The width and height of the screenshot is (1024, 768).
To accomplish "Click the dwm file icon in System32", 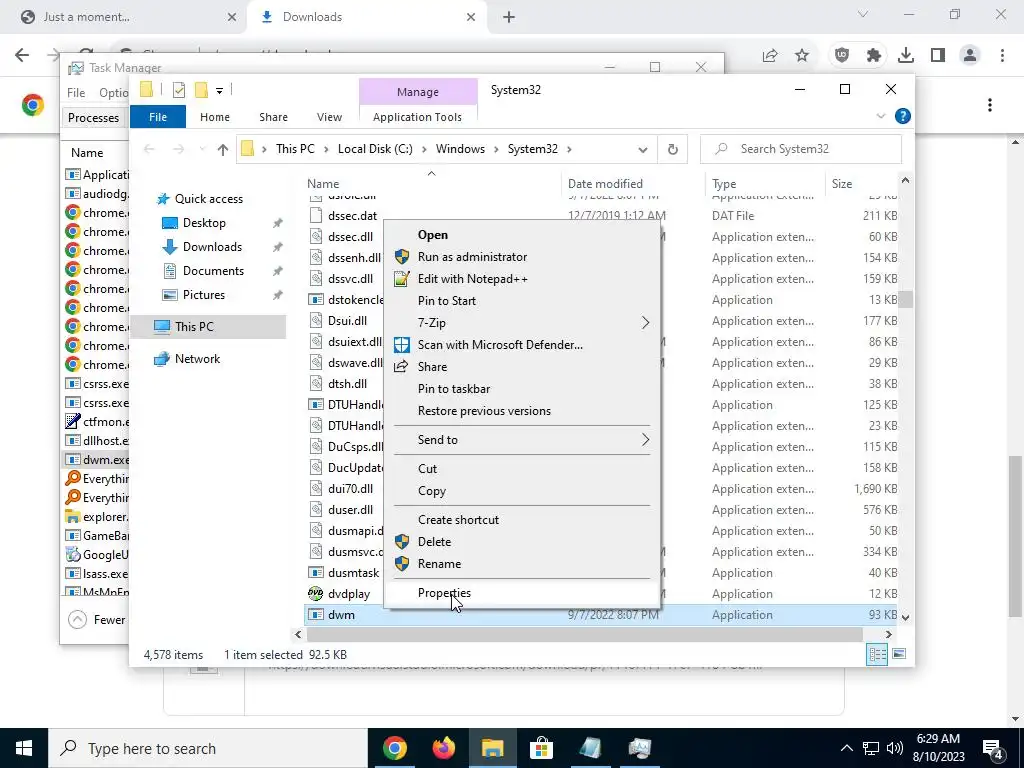I will pyautogui.click(x=315, y=615).
